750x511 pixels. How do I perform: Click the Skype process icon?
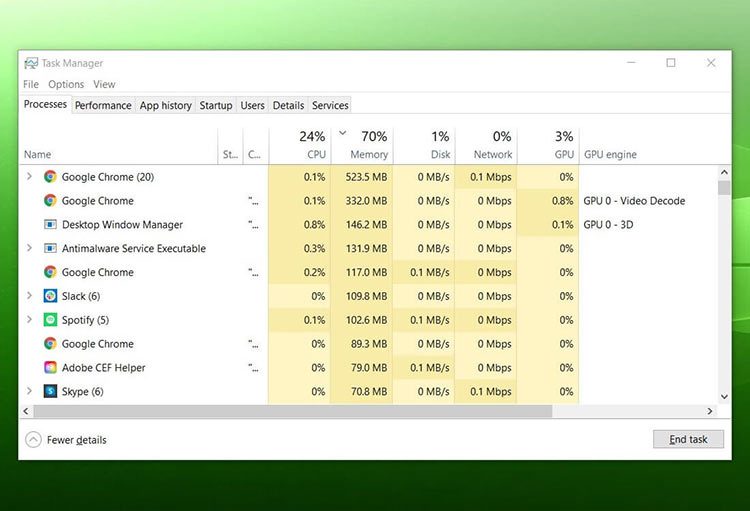(50, 392)
